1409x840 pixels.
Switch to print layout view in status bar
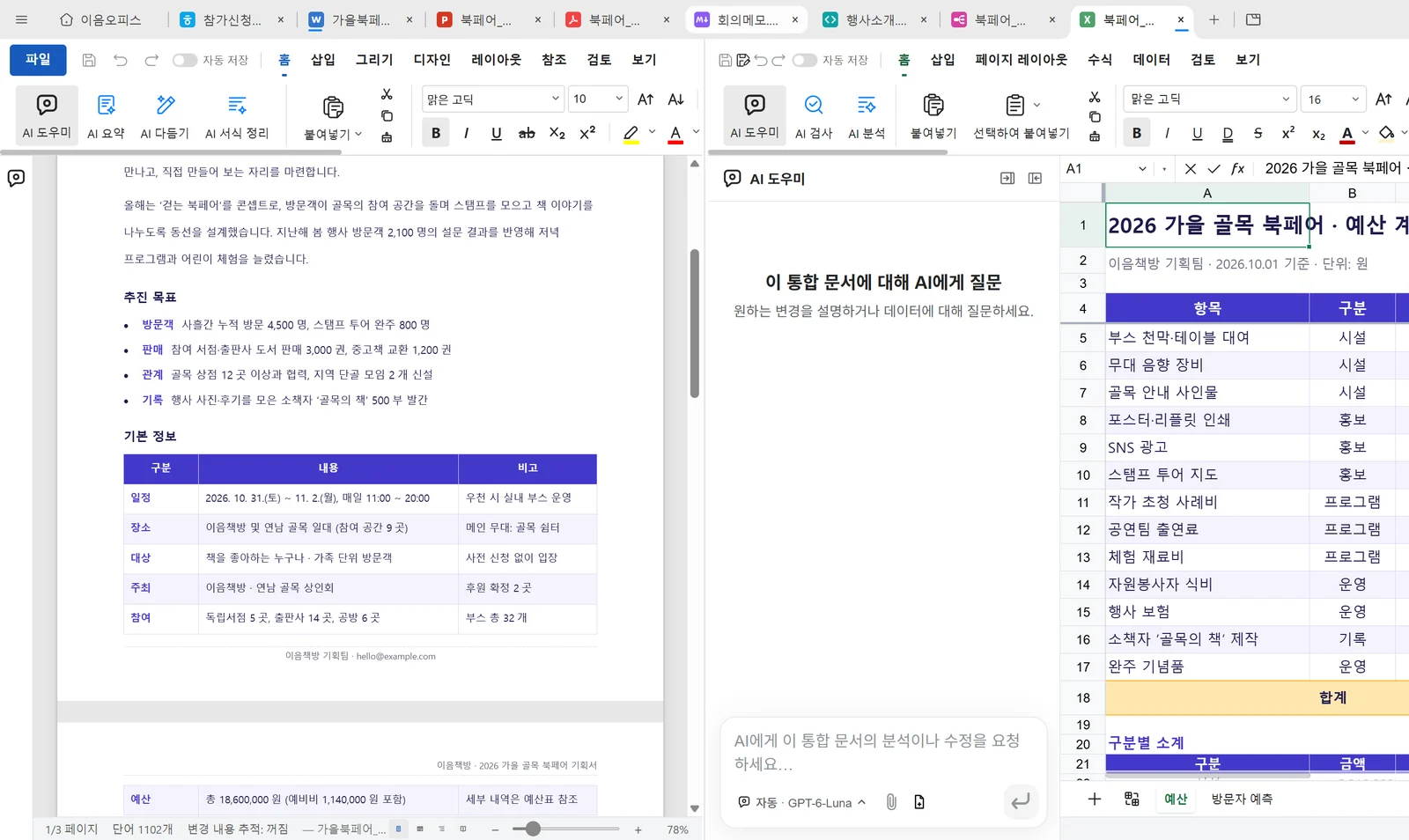click(399, 829)
